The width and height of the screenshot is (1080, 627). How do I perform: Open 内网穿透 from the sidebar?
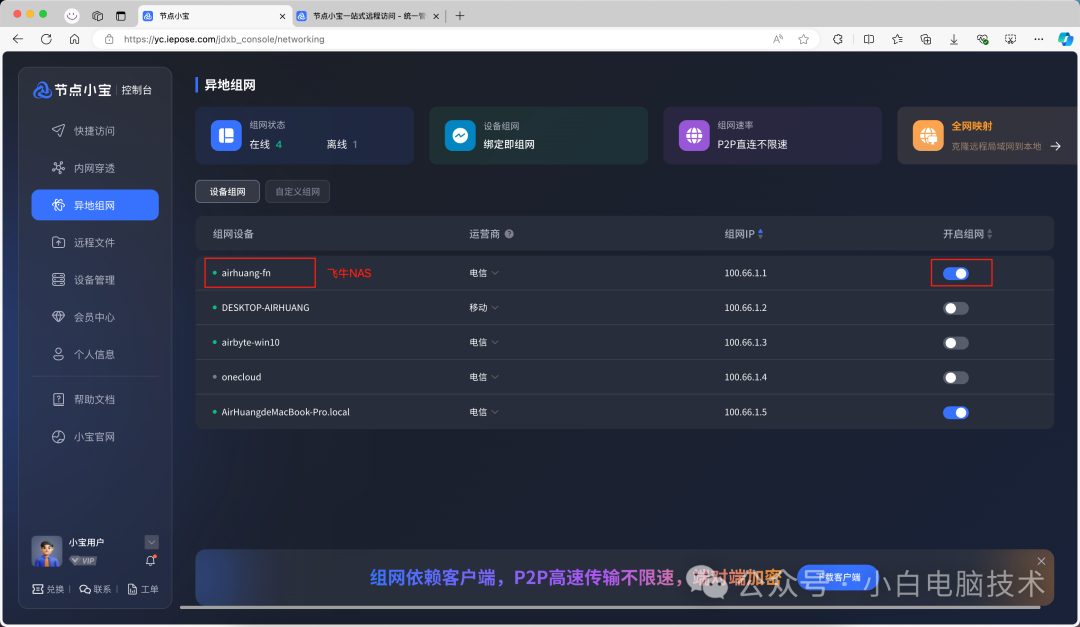point(60,167)
